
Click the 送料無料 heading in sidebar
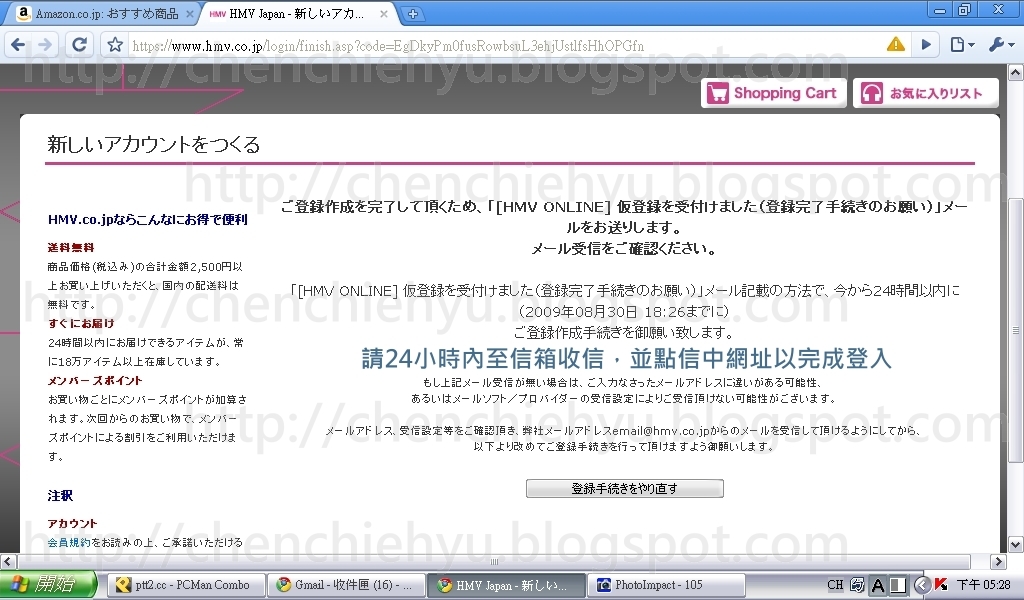(x=71, y=247)
